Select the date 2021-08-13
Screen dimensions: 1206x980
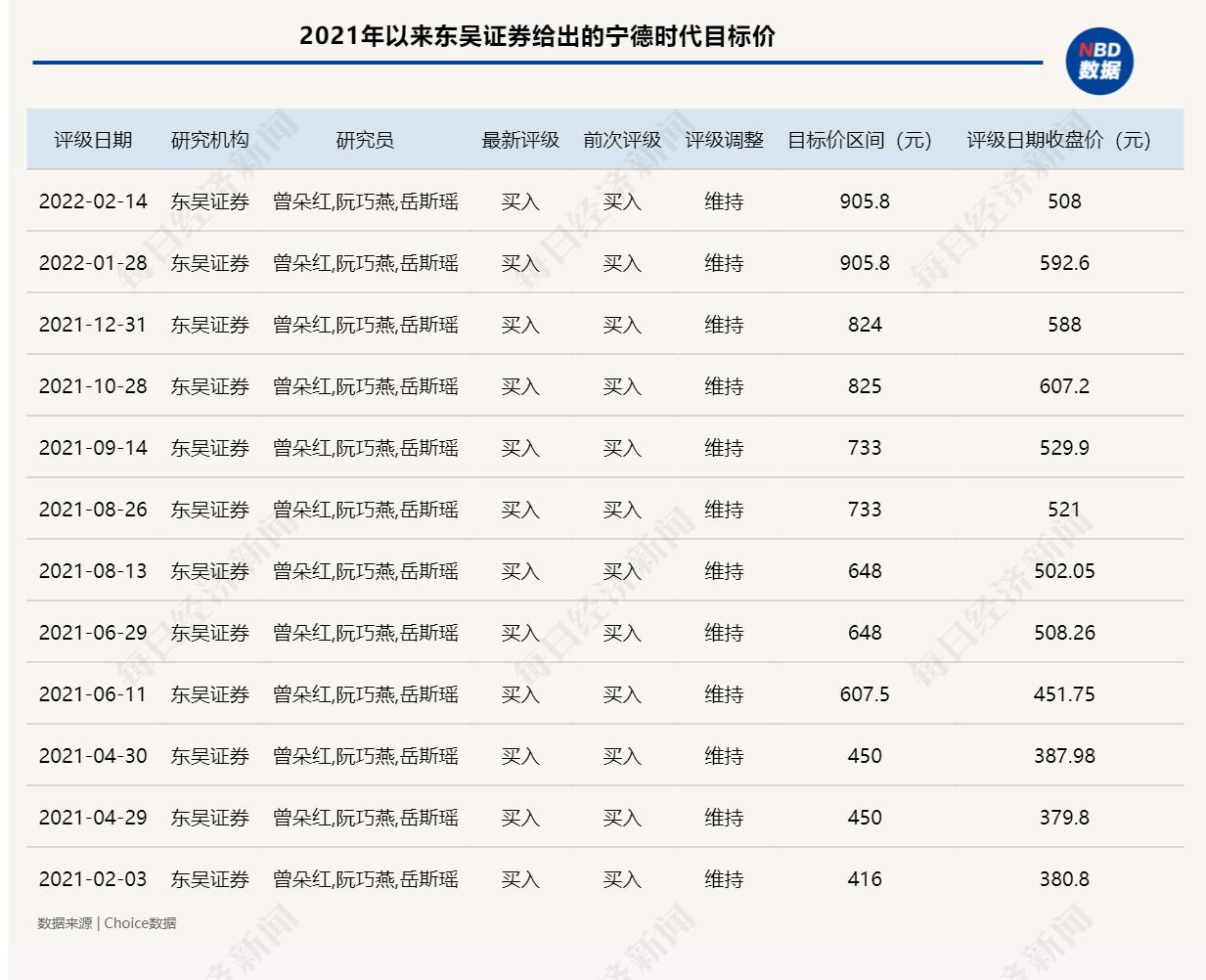pos(93,571)
